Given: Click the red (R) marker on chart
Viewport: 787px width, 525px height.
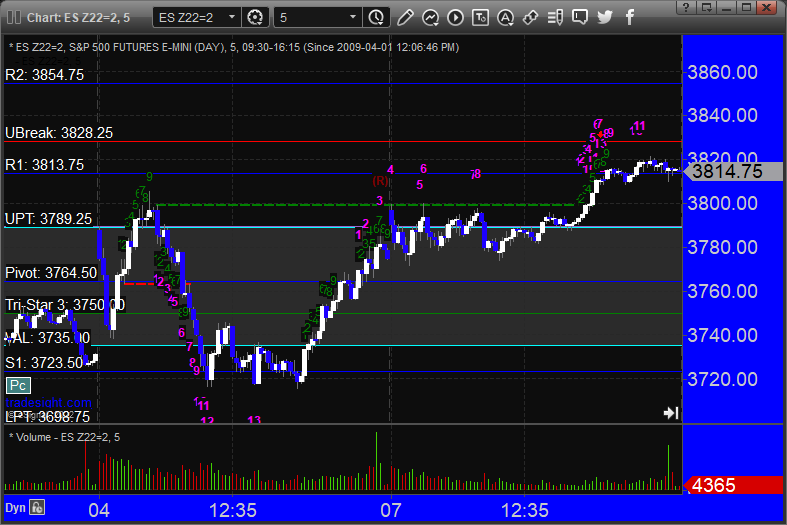Looking at the screenshot, I should pos(380,181).
